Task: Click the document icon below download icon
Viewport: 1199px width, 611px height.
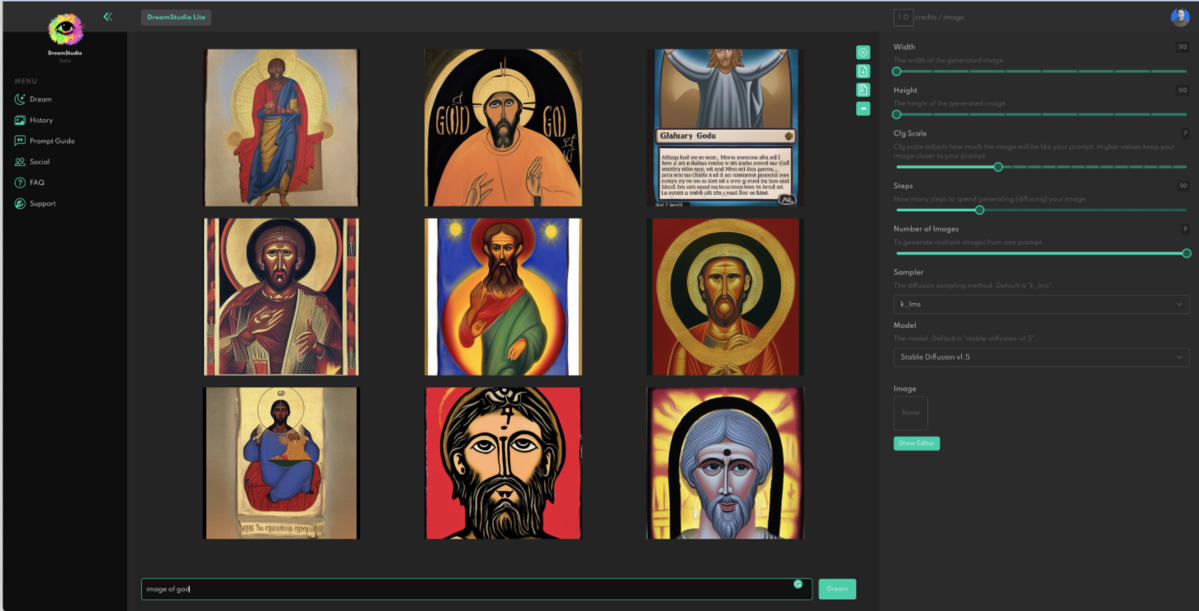Action: [x=863, y=90]
